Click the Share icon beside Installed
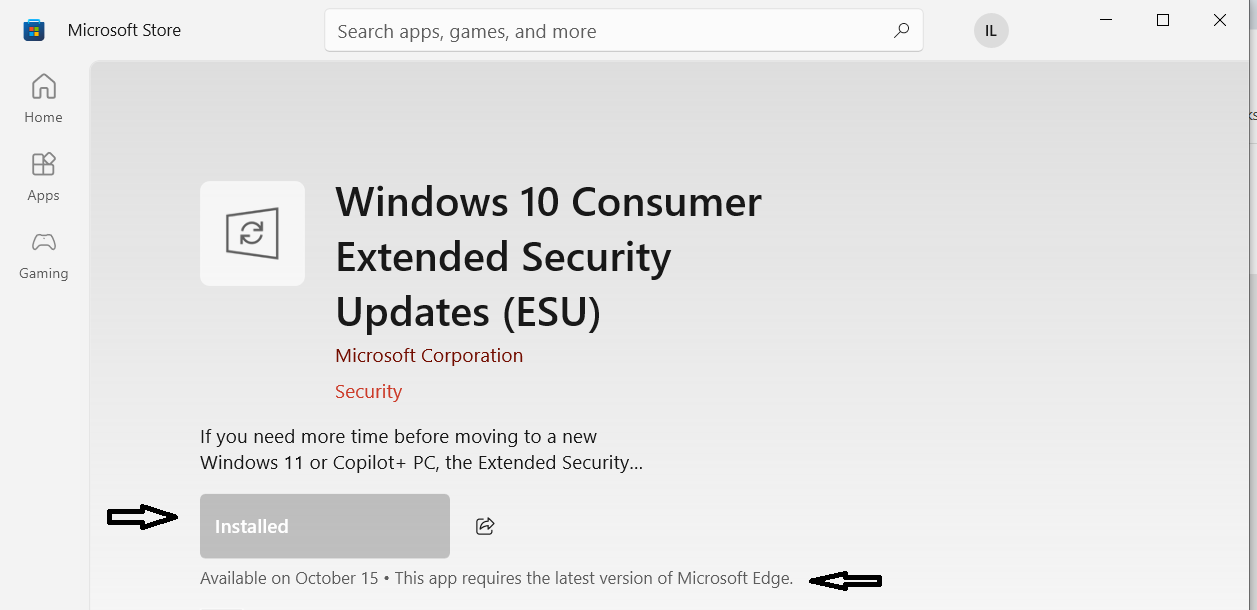The width and height of the screenshot is (1257, 610). click(485, 525)
